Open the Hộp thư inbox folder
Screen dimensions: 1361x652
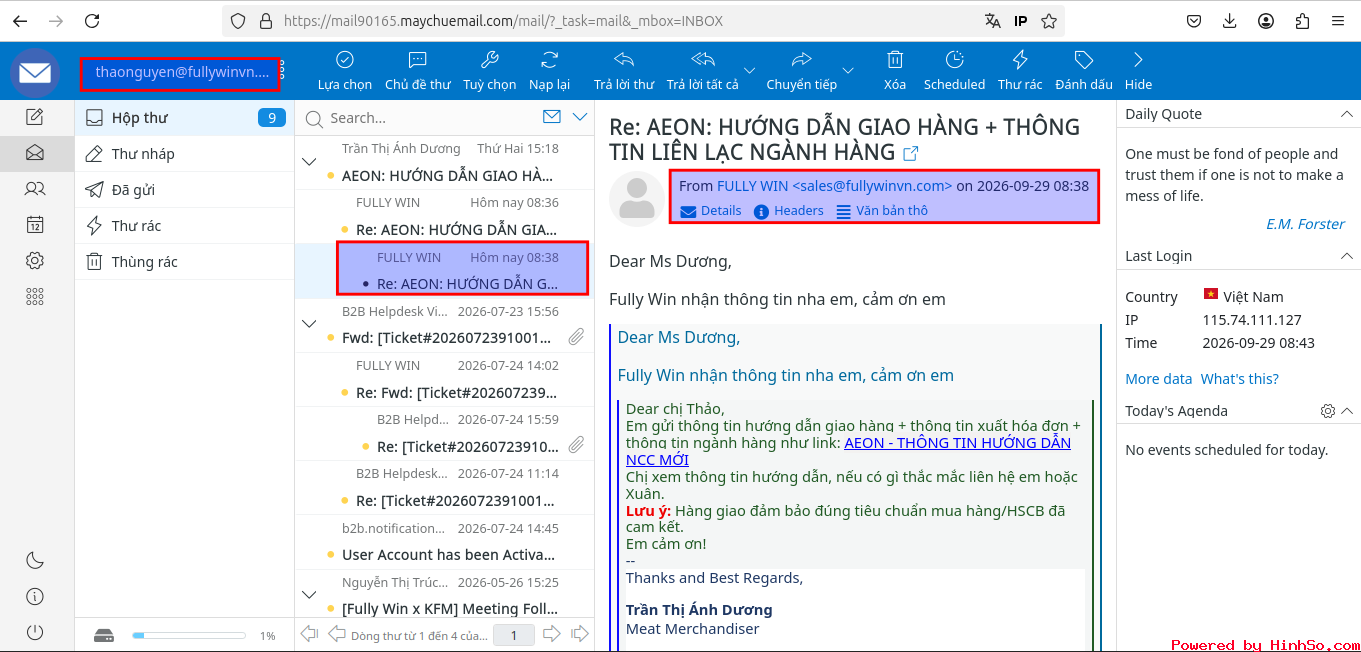tap(185, 118)
